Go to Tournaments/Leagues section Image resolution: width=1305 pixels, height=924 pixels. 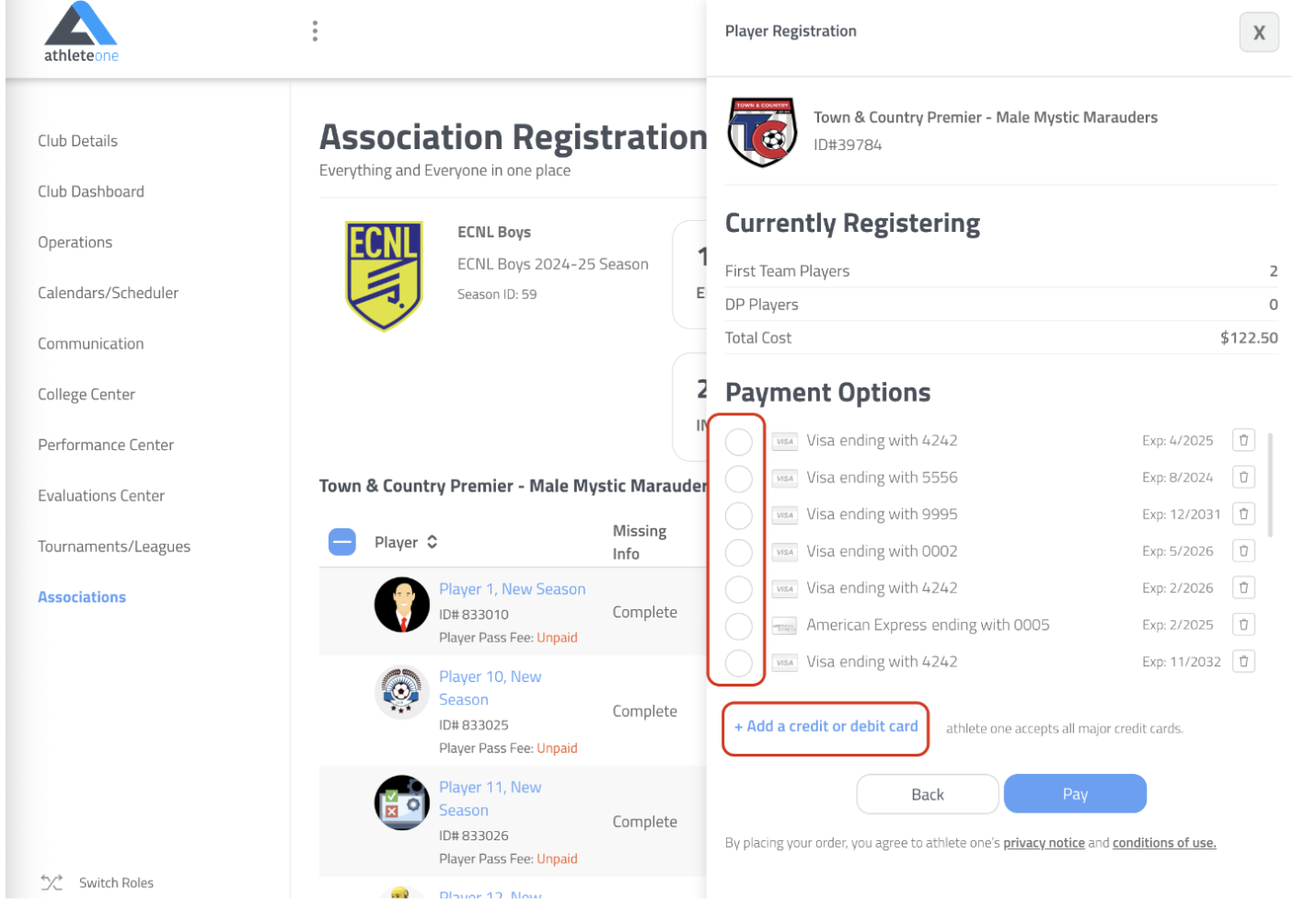coord(114,547)
